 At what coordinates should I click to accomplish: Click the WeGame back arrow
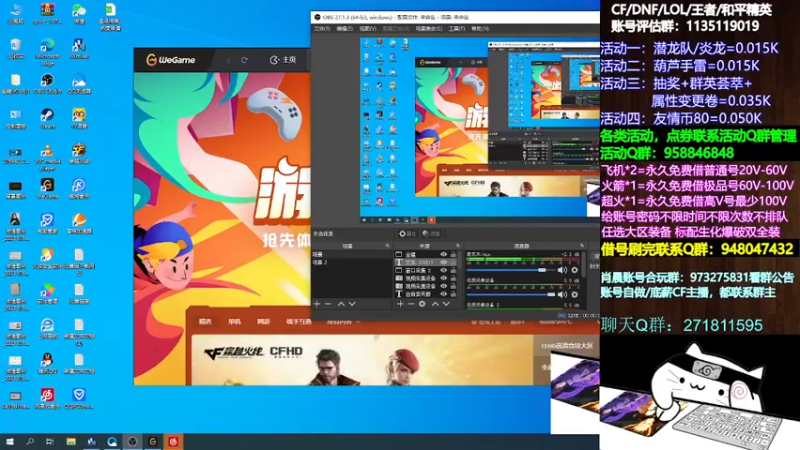point(229,60)
